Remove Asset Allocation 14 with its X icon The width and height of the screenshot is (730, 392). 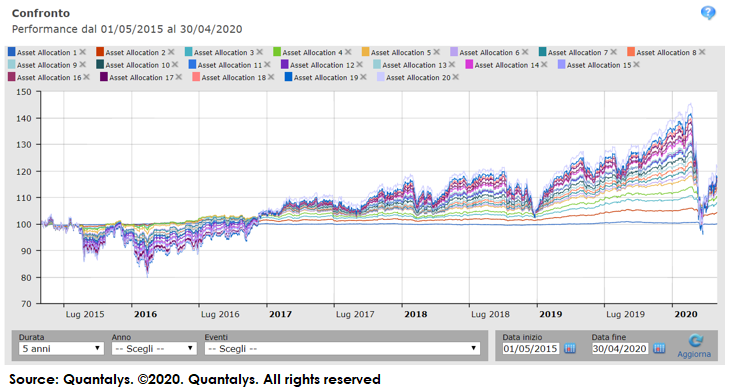[544, 65]
